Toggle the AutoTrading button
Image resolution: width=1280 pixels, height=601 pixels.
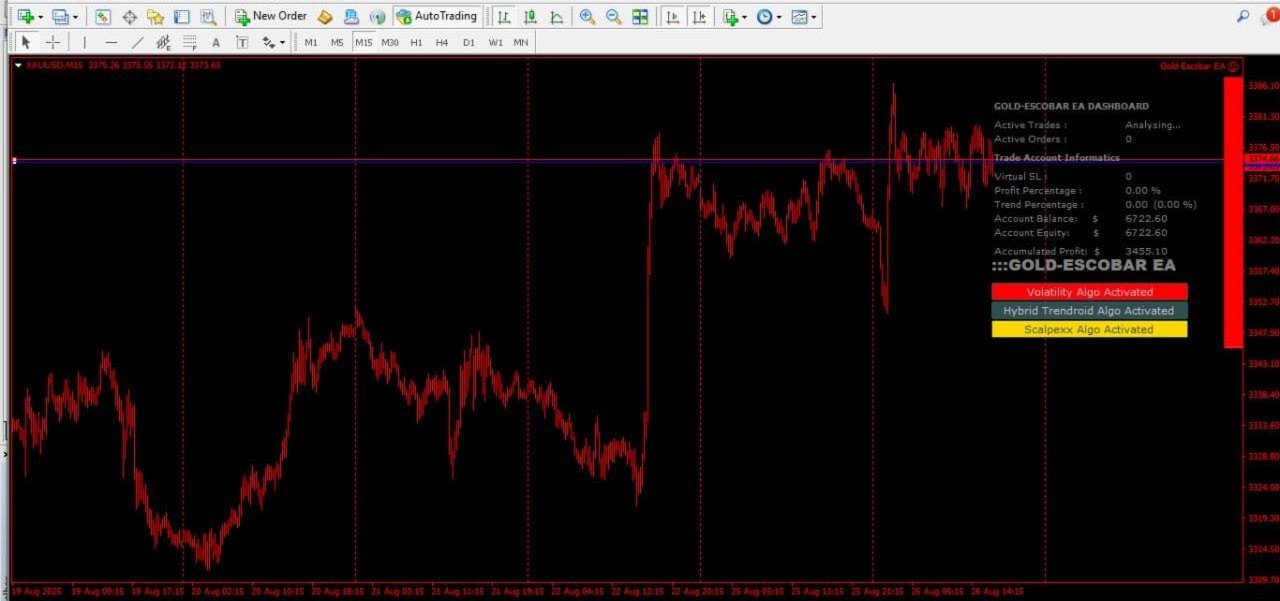(x=437, y=17)
